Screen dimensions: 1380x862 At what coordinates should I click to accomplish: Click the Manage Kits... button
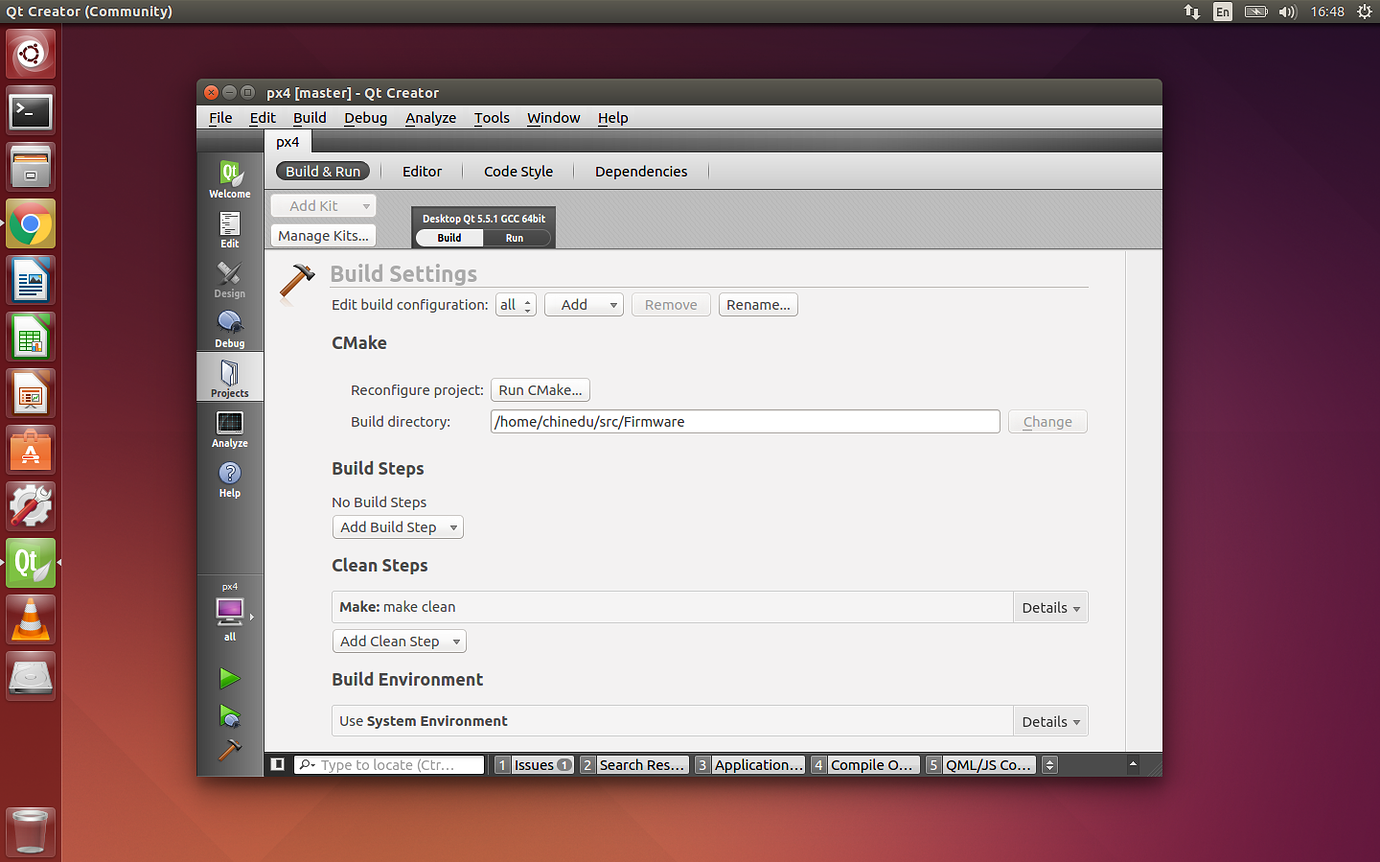[323, 236]
